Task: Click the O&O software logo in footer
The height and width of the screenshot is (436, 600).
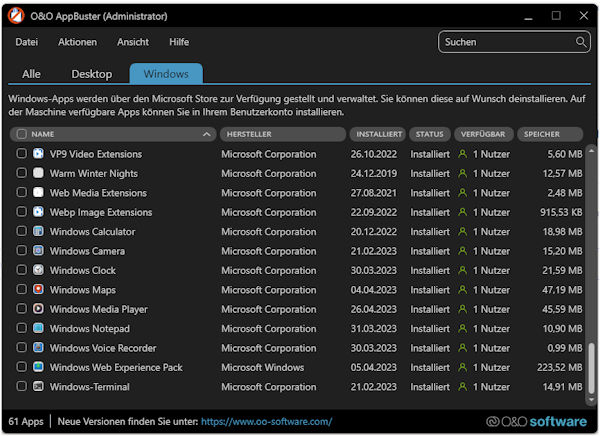Action: coord(536,421)
